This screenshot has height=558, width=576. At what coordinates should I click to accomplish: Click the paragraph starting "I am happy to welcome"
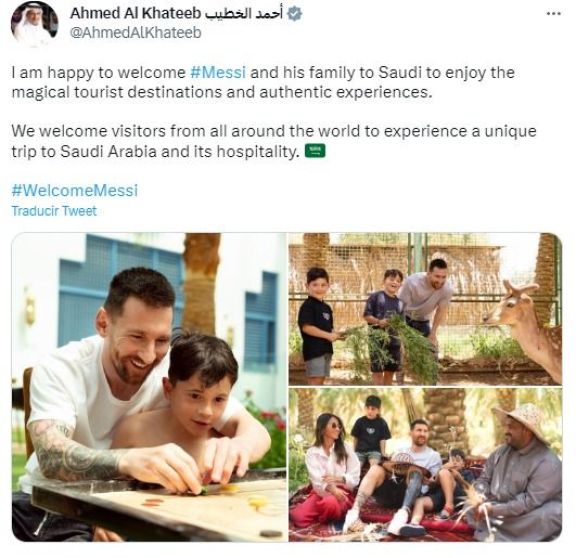pyautogui.click(x=263, y=82)
